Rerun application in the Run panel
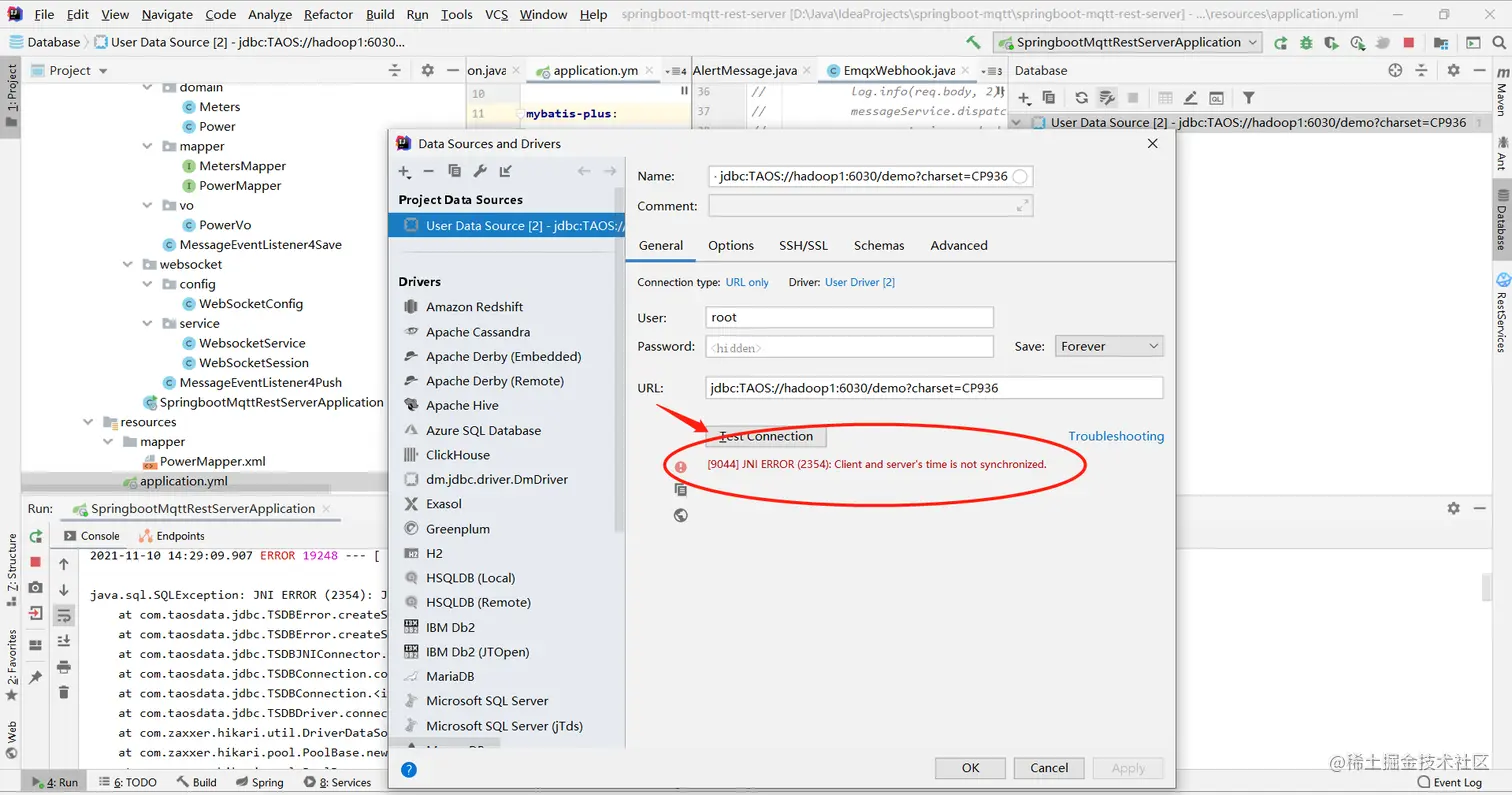This screenshot has height=795, width=1512. [x=36, y=537]
